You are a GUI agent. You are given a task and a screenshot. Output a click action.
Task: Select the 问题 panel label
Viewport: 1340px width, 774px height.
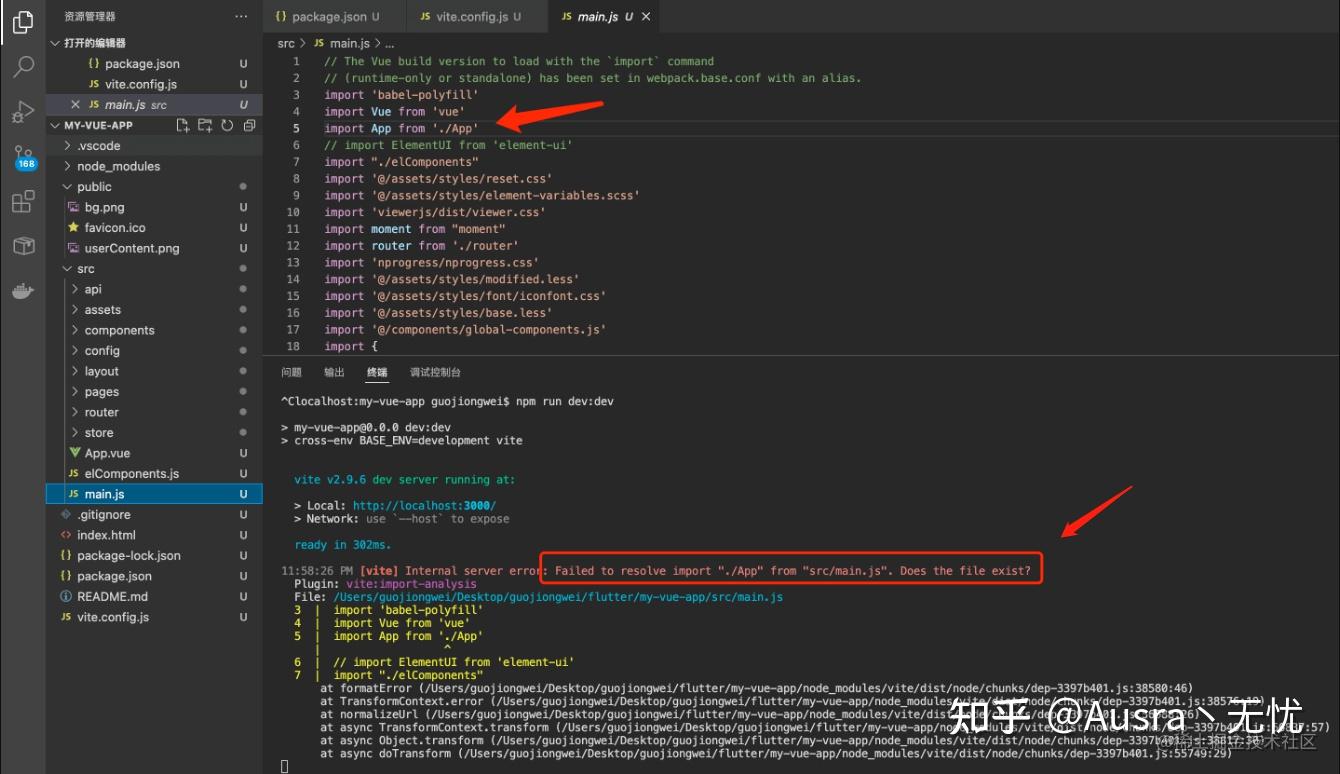point(290,372)
